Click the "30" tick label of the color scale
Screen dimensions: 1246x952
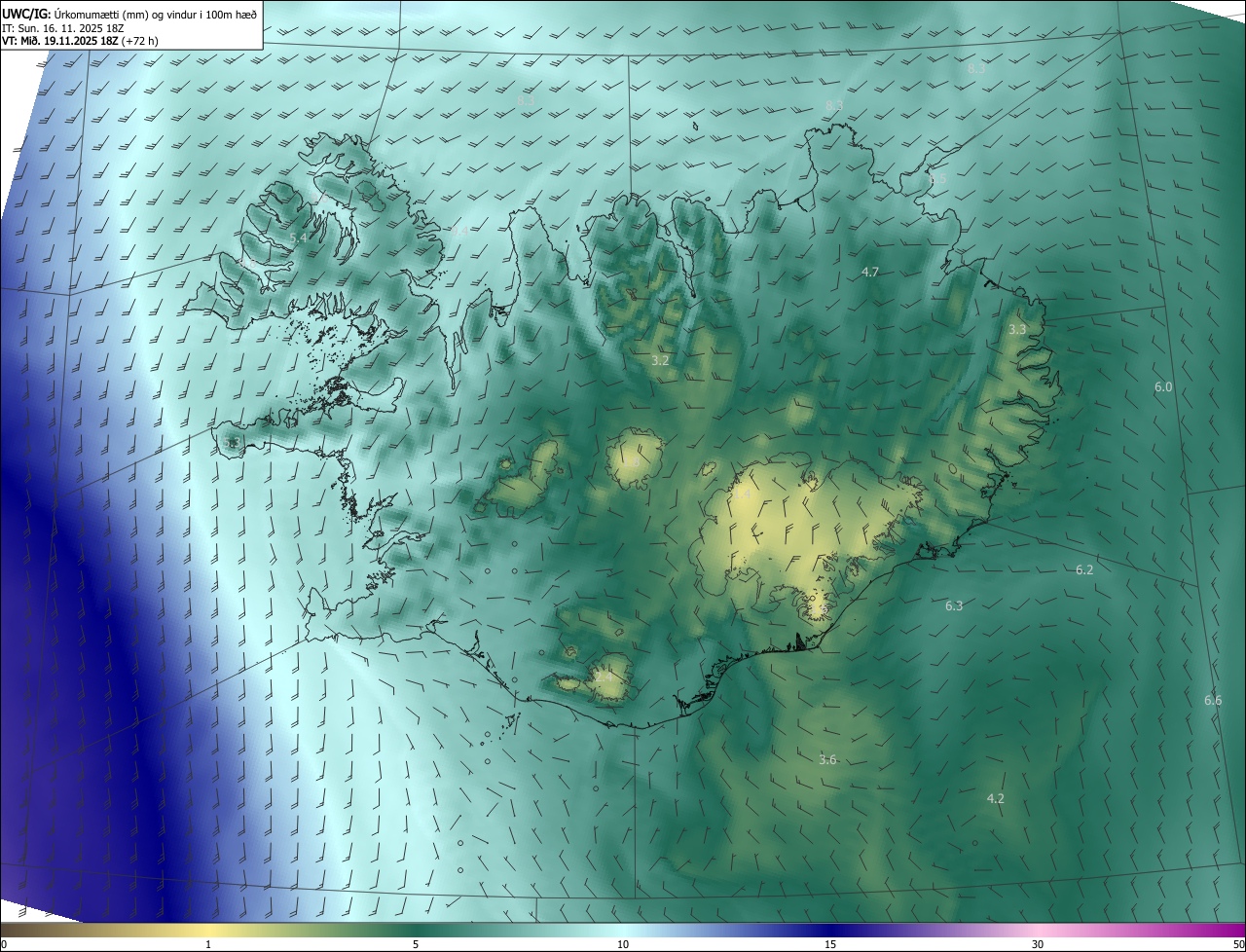pos(1038,944)
